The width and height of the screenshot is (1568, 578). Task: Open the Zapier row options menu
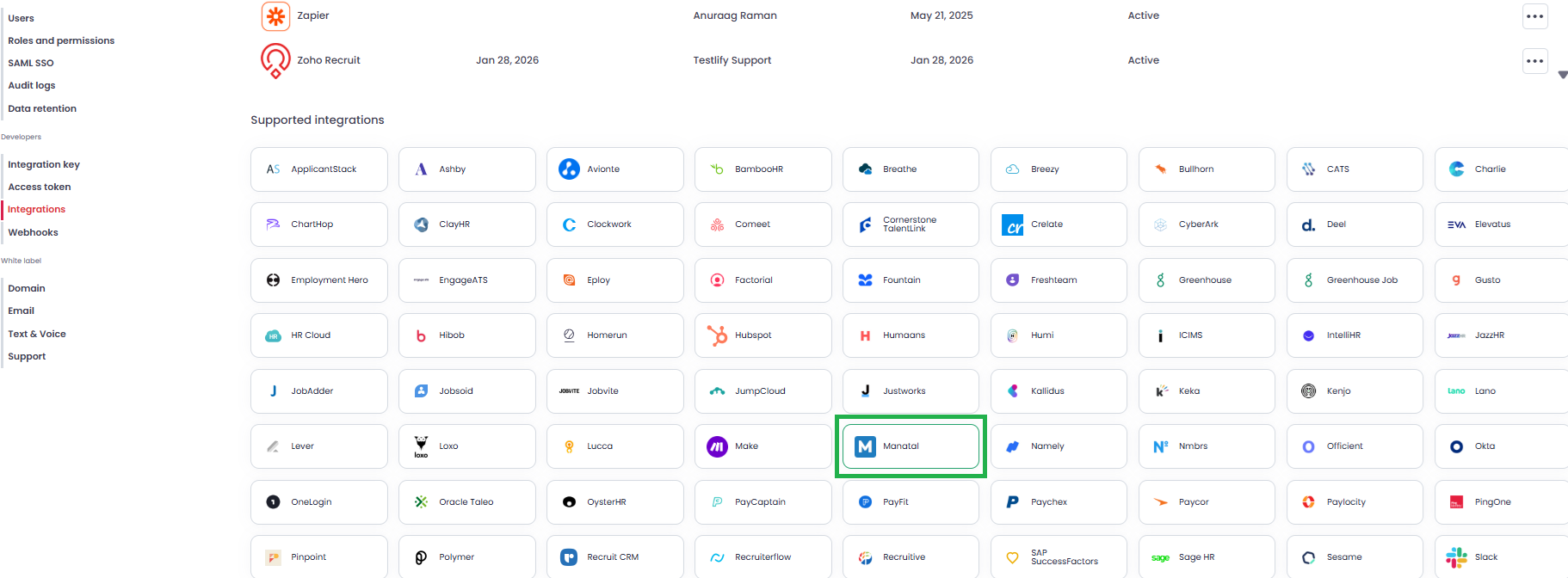point(1534,16)
